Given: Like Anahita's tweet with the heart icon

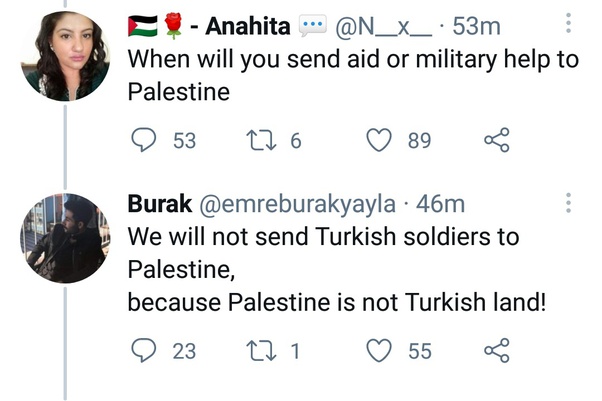Looking at the screenshot, I should click(x=379, y=141).
